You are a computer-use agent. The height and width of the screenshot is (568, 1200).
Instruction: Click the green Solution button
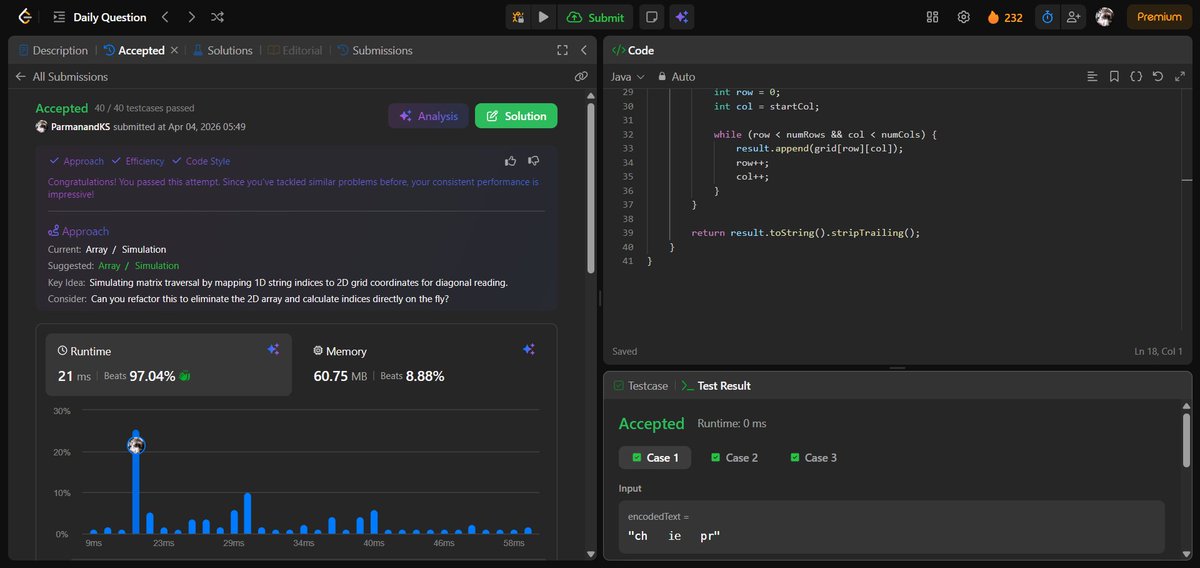[x=516, y=116]
